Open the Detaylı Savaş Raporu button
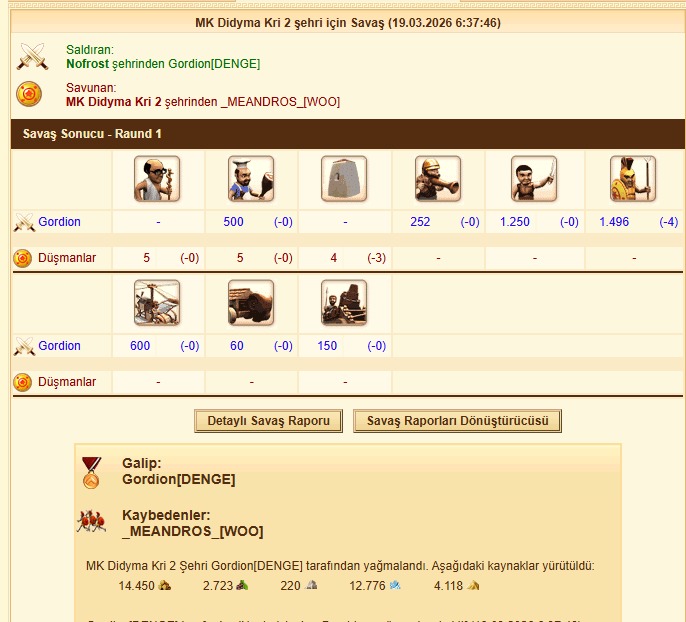 [268, 421]
